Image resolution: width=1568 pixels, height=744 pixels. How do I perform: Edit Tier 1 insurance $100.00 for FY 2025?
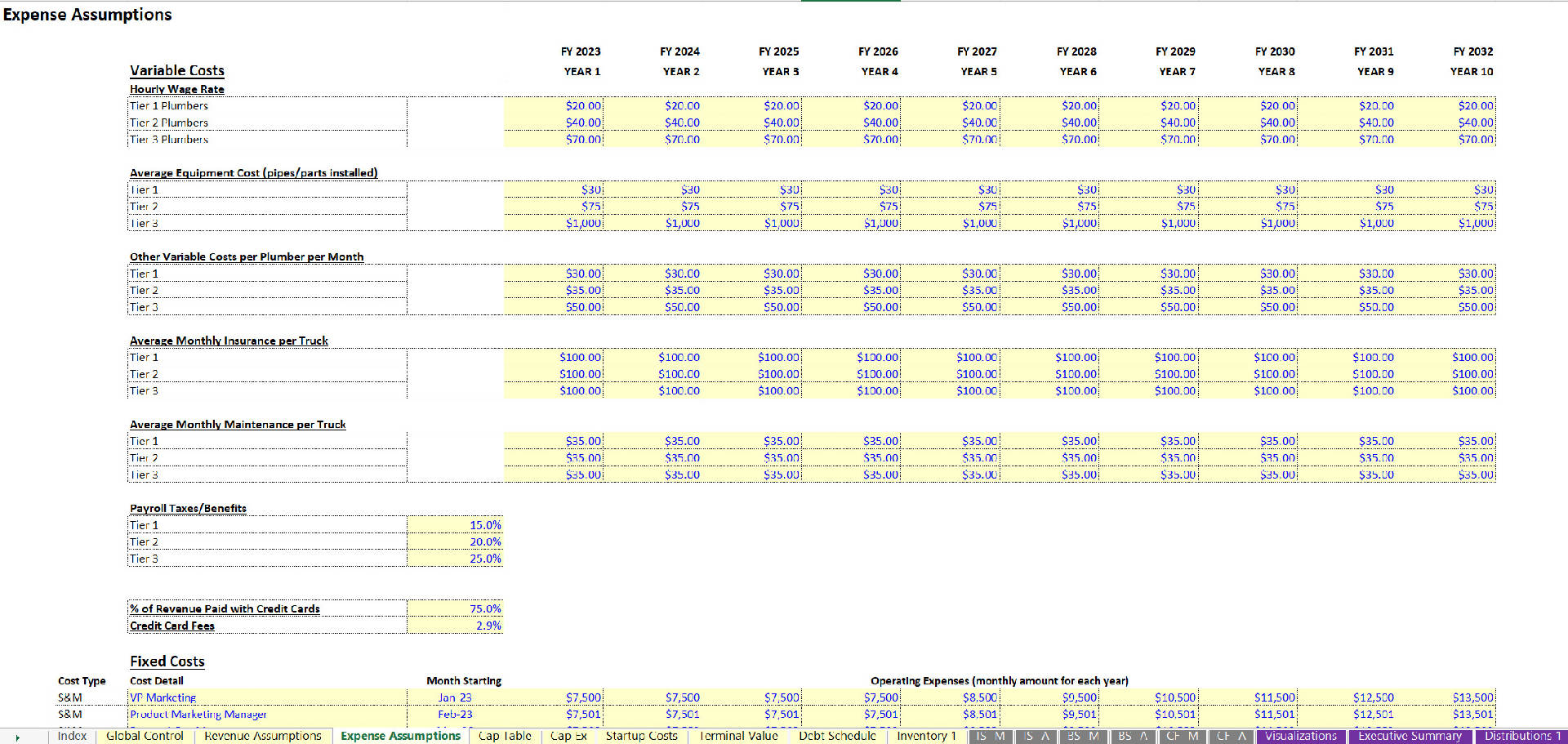pos(752,357)
